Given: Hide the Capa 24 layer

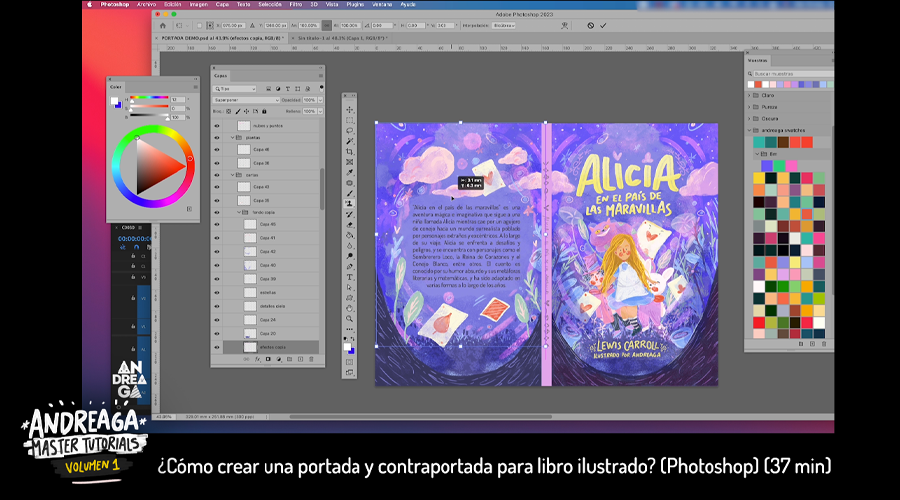Looking at the screenshot, I should (x=216, y=319).
